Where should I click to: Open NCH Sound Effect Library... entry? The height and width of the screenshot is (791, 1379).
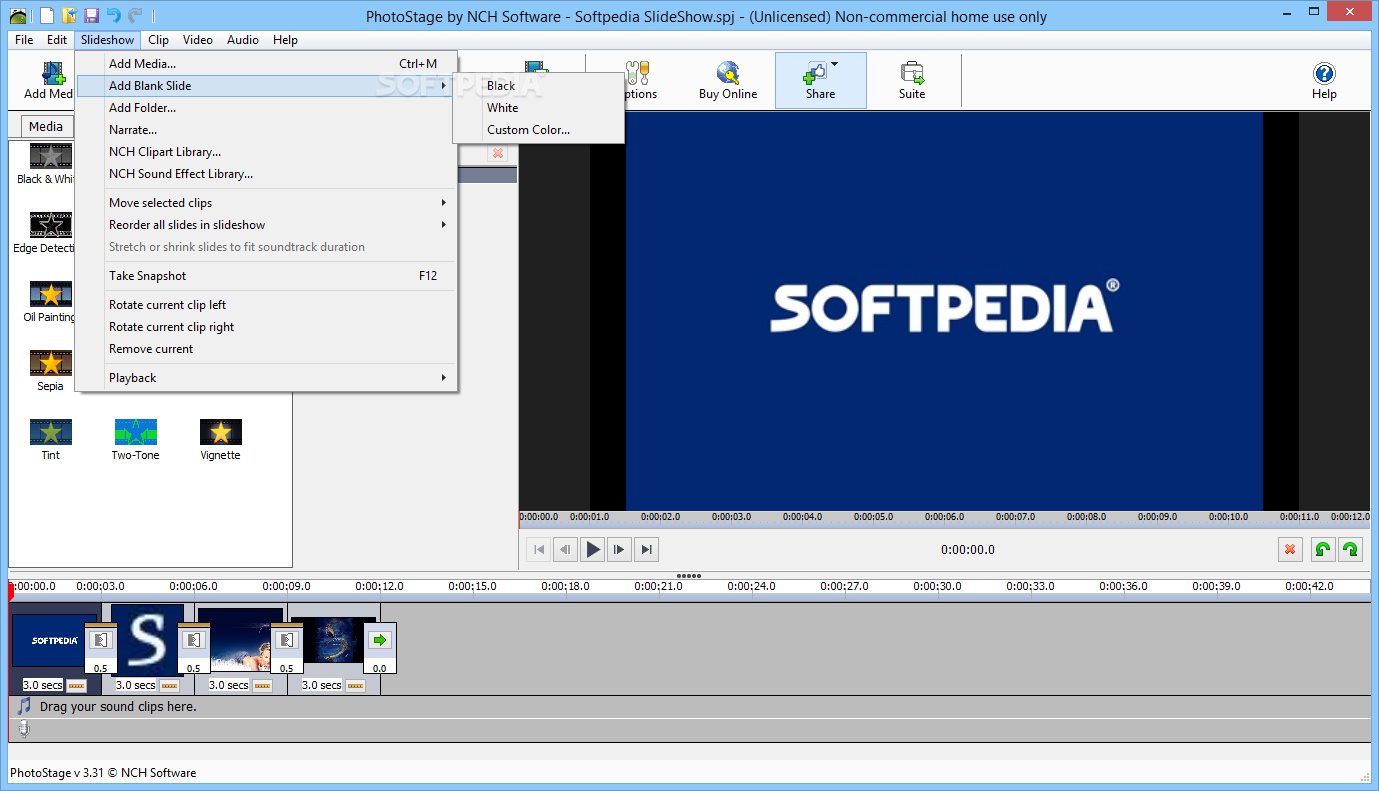[266, 174]
